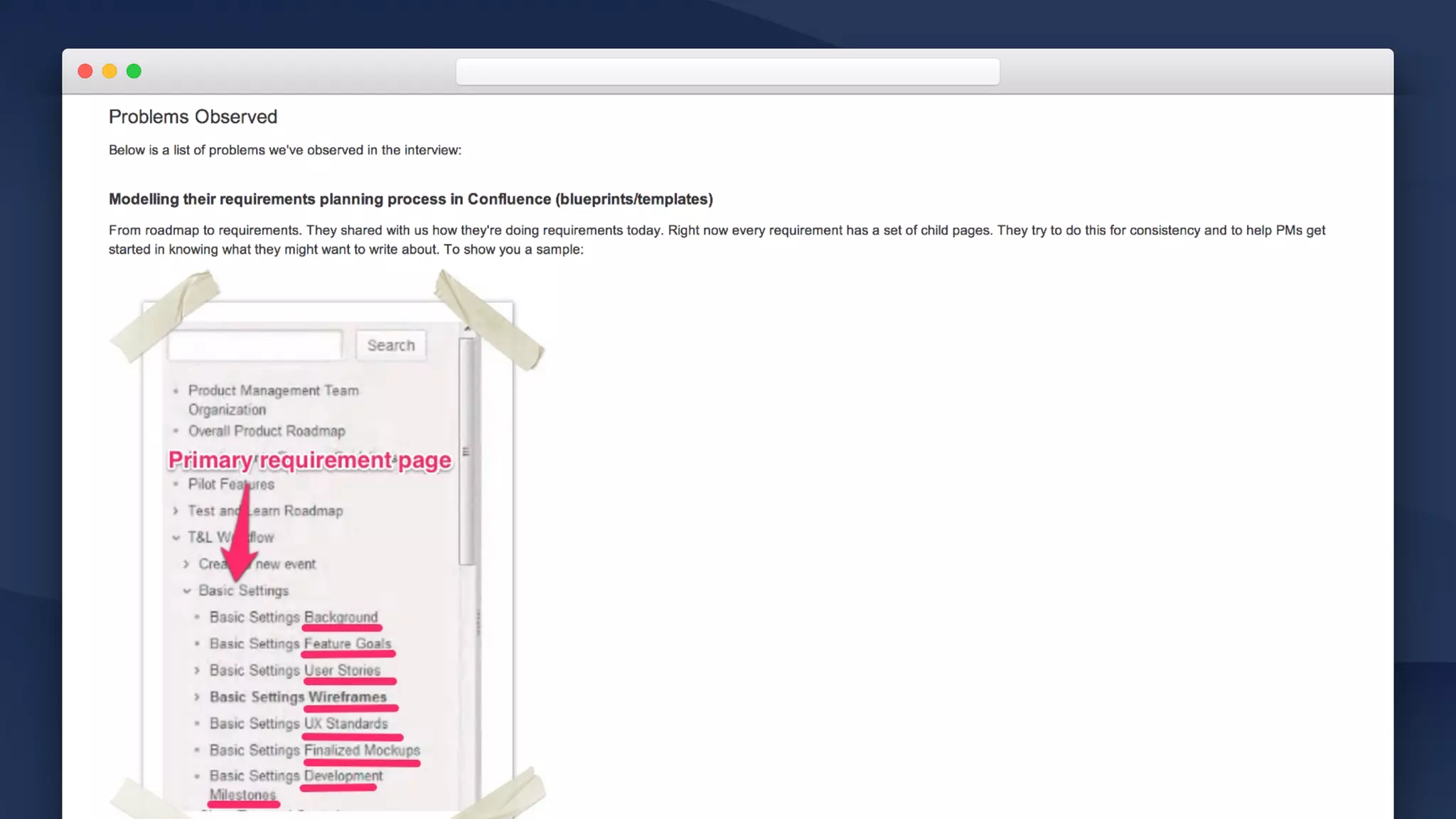Image resolution: width=1456 pixels, height=819 pixels.
Task: Open the Basic Settings UX Standards page
Action: (x=299, y=724)
